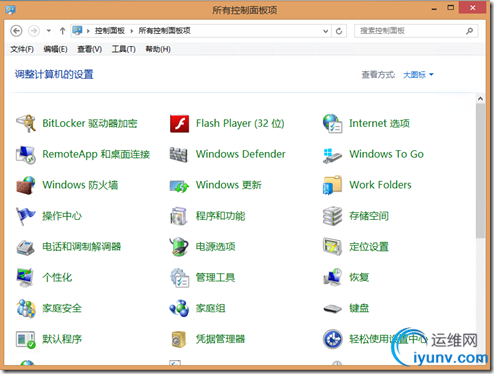494x374 pixels.
Task: Click the 控制面板 breadcrumb link
Action: click(110, 31)
